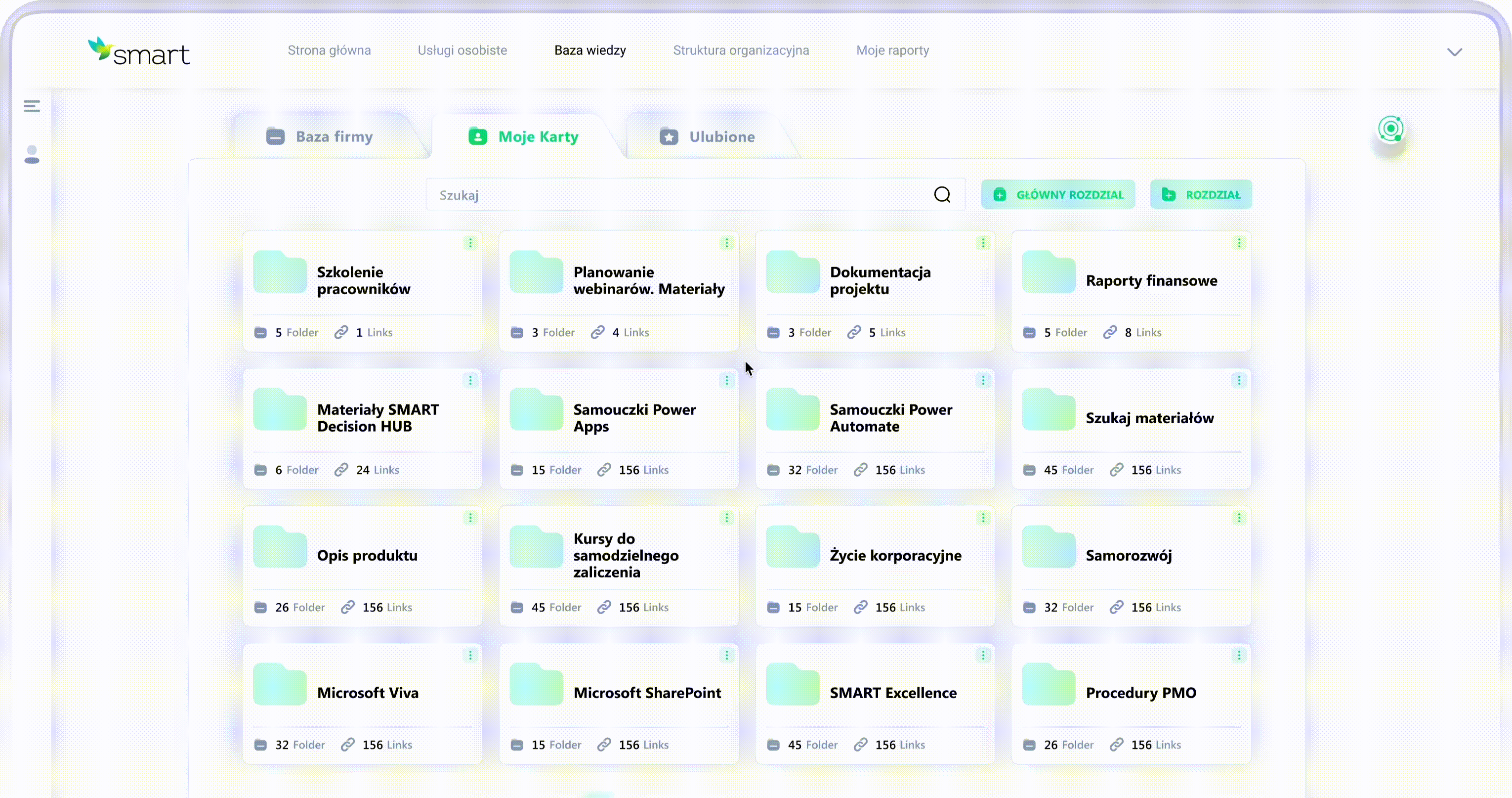Click the GŁÓWNY ROZDZIAŁ button

[x=1058, y=194]
